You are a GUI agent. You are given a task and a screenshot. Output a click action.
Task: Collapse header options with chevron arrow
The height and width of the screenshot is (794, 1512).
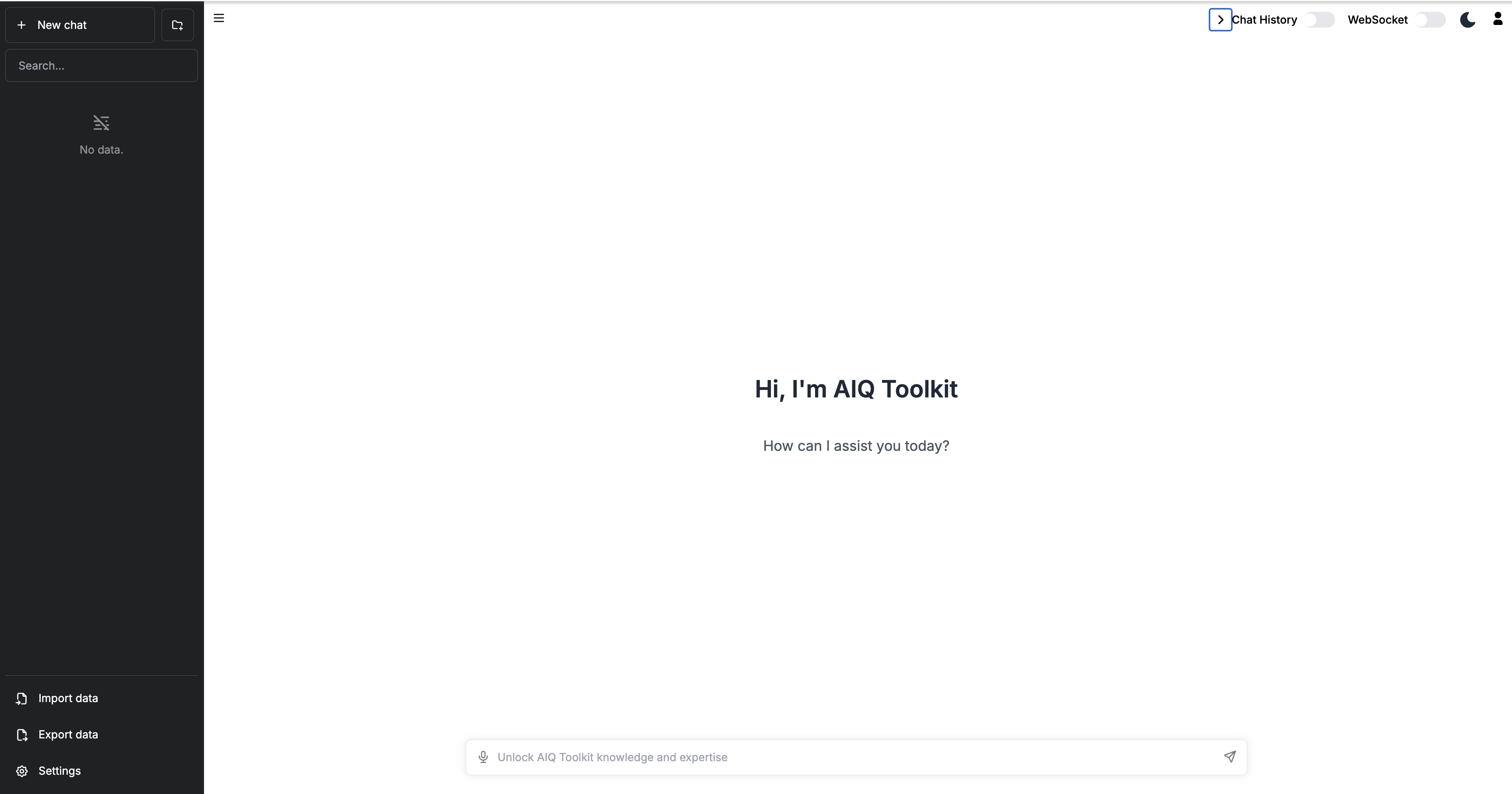coord(1220,20)
